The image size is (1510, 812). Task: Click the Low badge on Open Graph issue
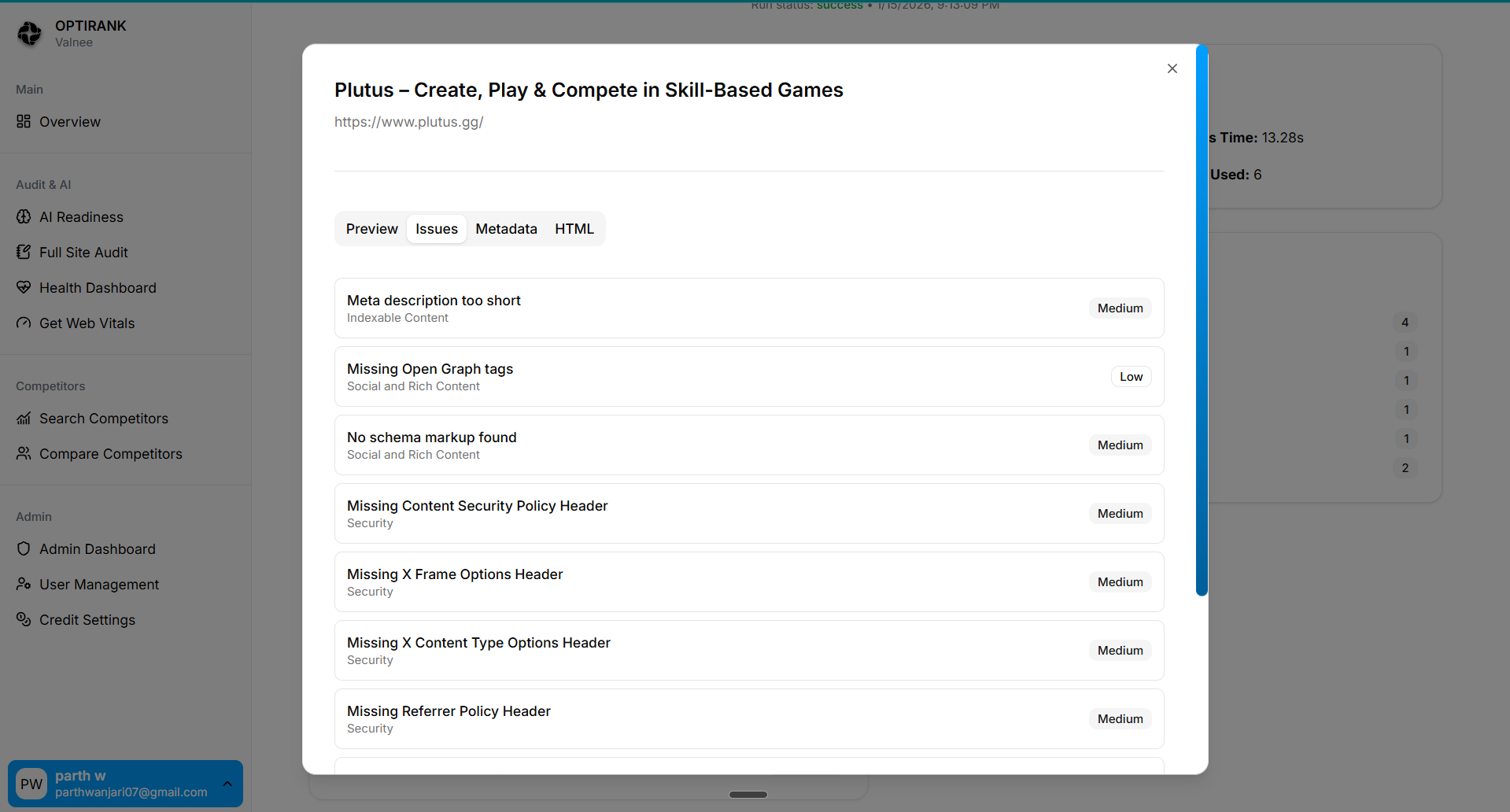tap(1132, 377)
